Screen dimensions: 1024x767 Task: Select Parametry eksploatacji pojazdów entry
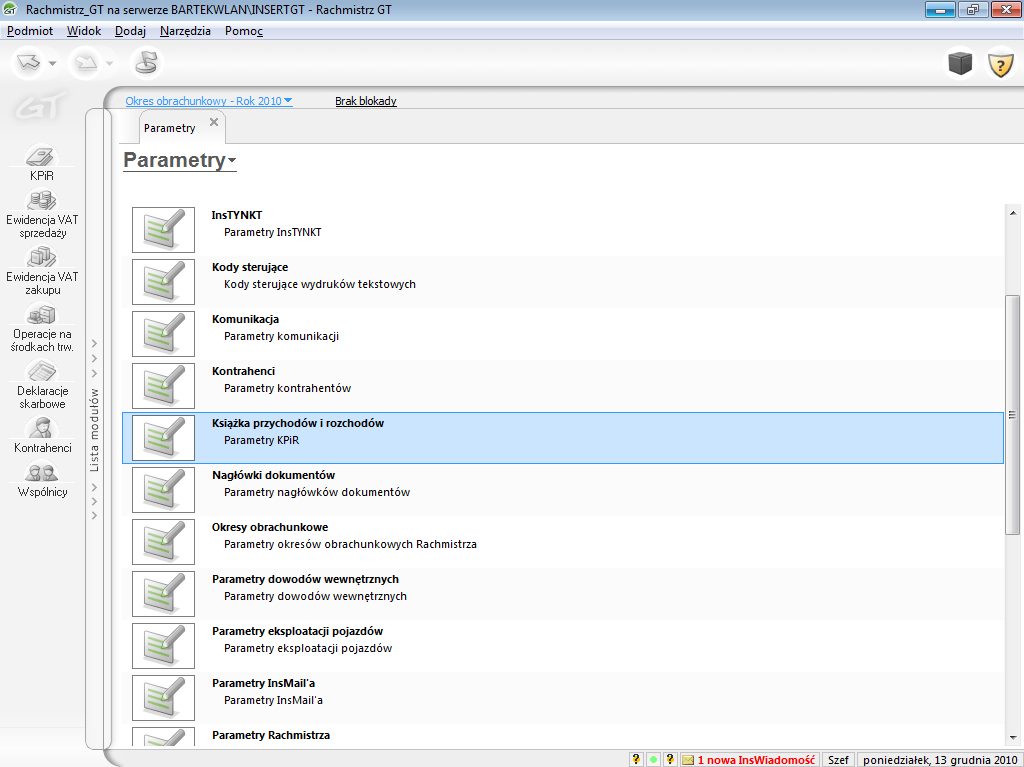(297, 632)
